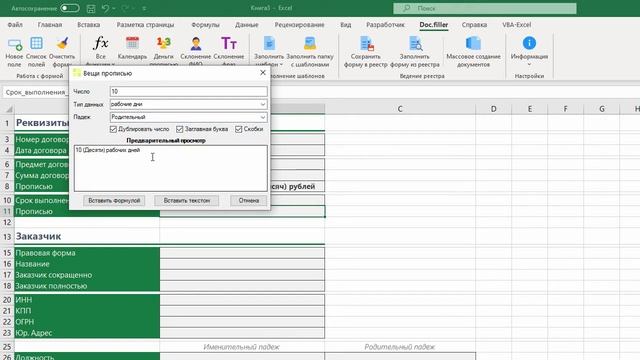This screenshot has height=360, width=640.
Task: Click Вставить формулой button
Action: click(114, 201)
